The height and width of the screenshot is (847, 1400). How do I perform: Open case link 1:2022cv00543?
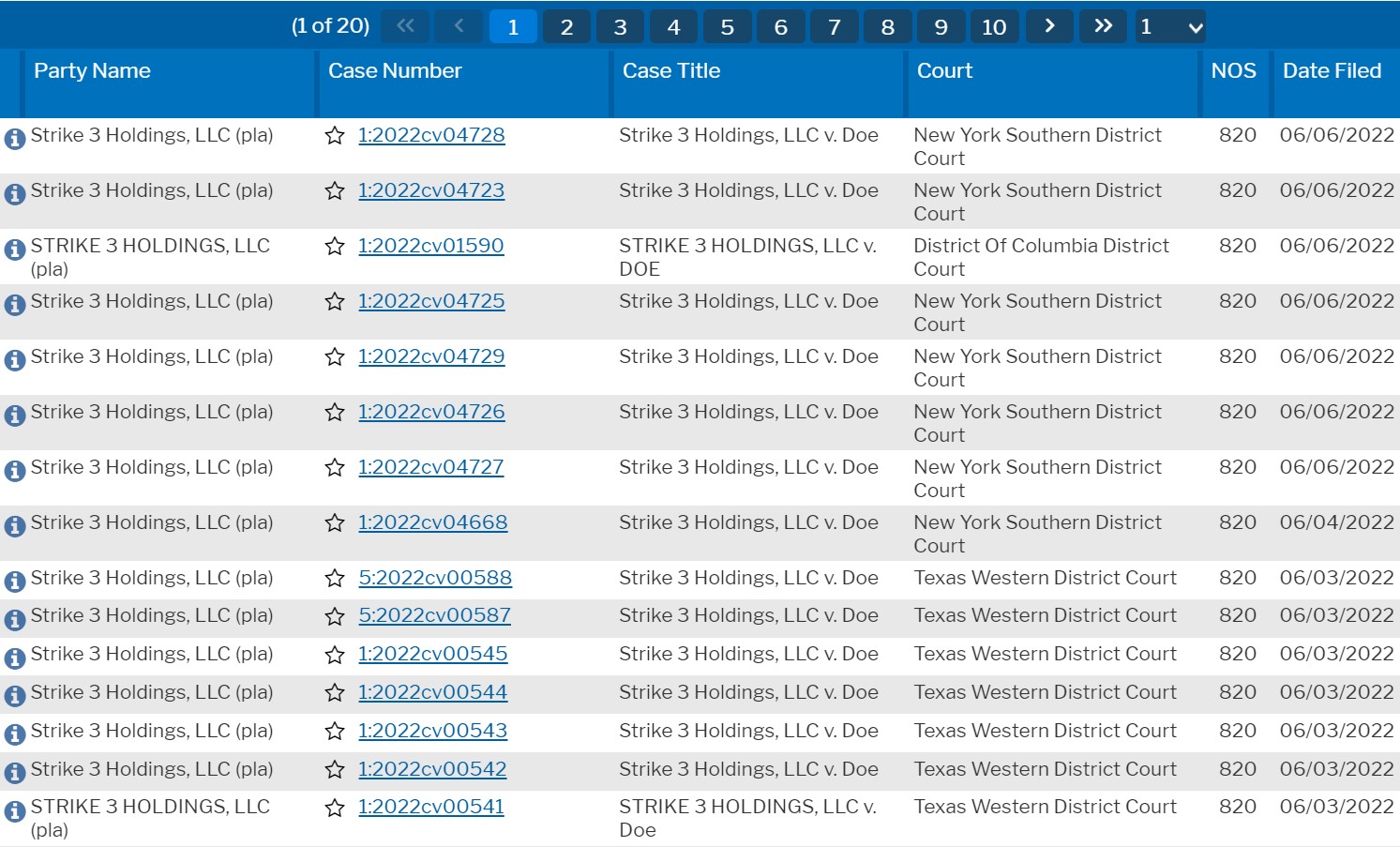(433, 731)
